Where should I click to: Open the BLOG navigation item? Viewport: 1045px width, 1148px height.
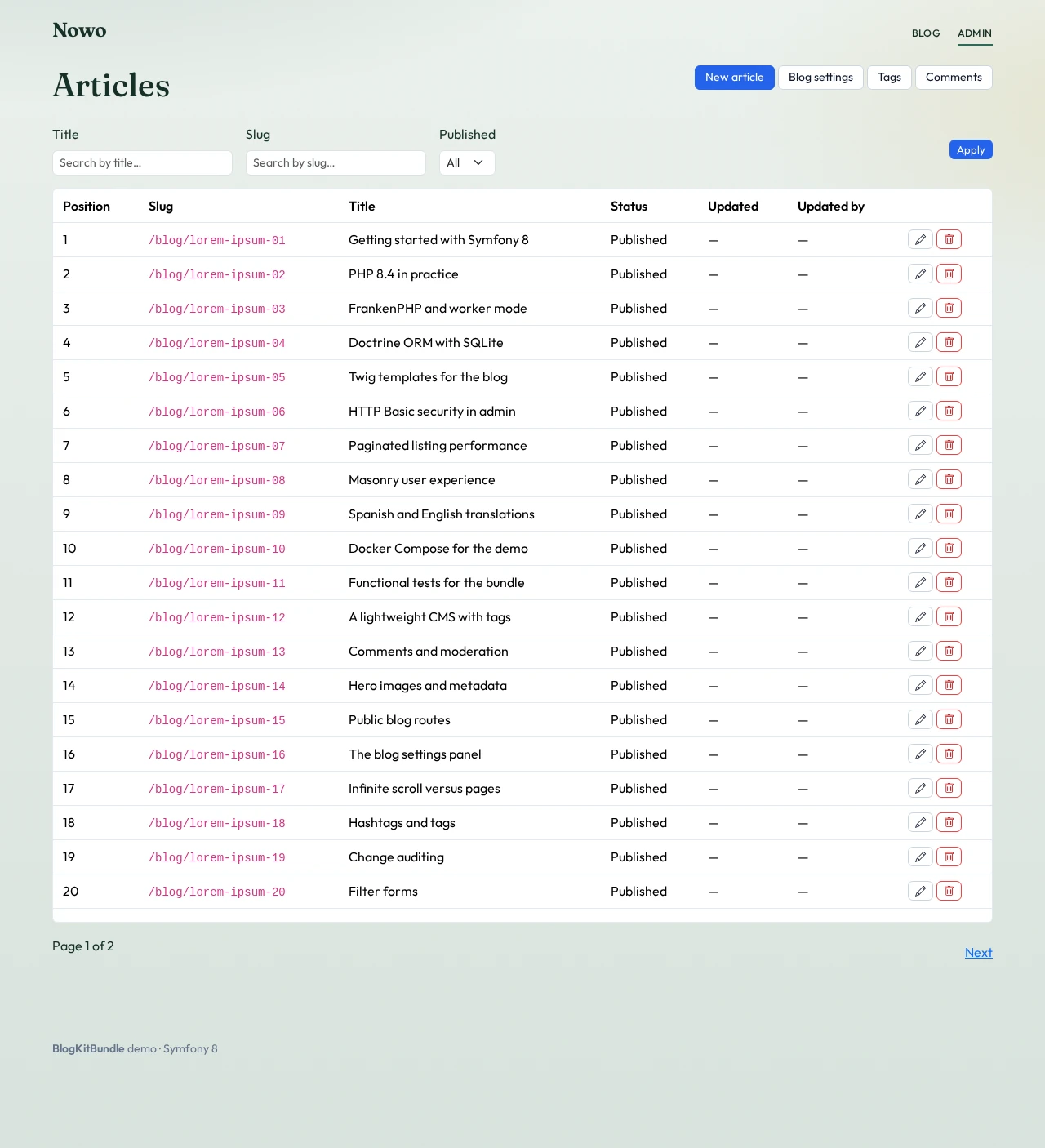(x=926, y=33)
